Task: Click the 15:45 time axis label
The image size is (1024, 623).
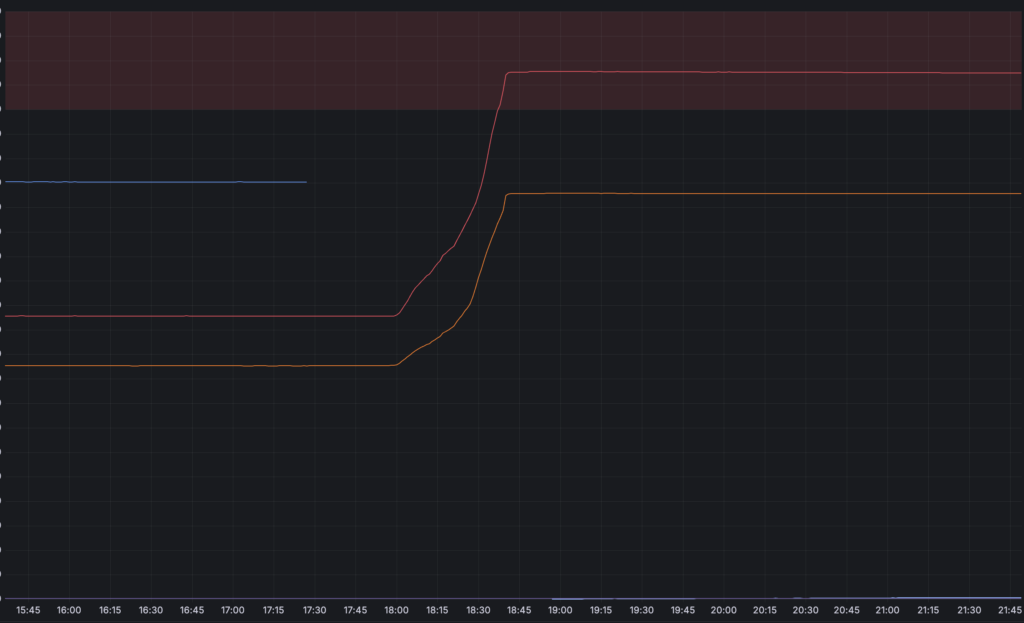Action: pos(28,610)
